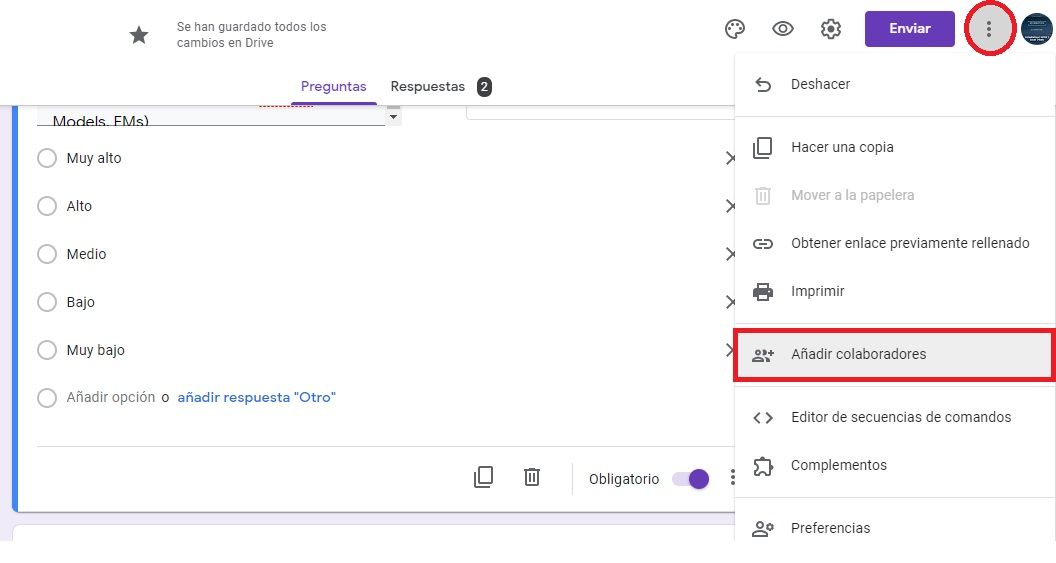Click the copy icon beside Hacer una copia
The image size is (1056, 563).
coord(762,147)
